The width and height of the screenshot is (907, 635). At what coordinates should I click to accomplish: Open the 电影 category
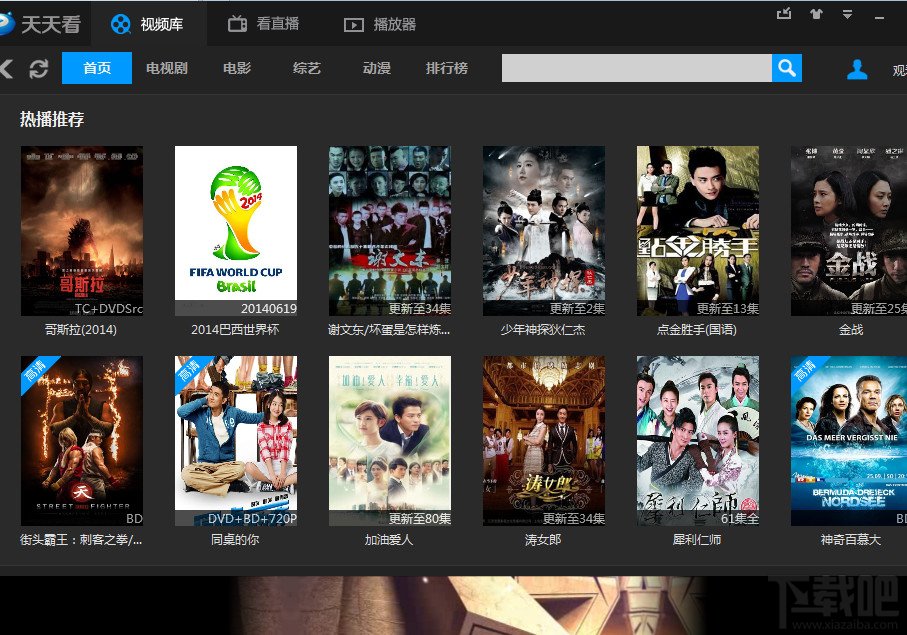point(237,68)
